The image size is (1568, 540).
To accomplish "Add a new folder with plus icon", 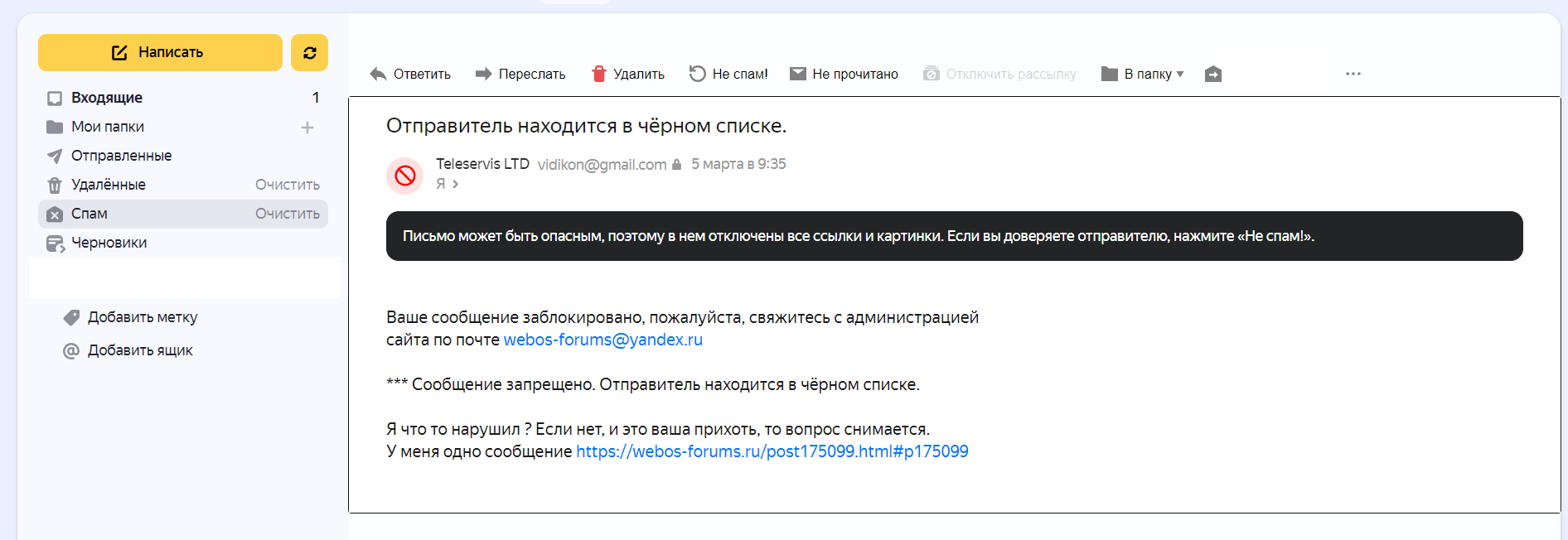I will (x=307, y=128).
